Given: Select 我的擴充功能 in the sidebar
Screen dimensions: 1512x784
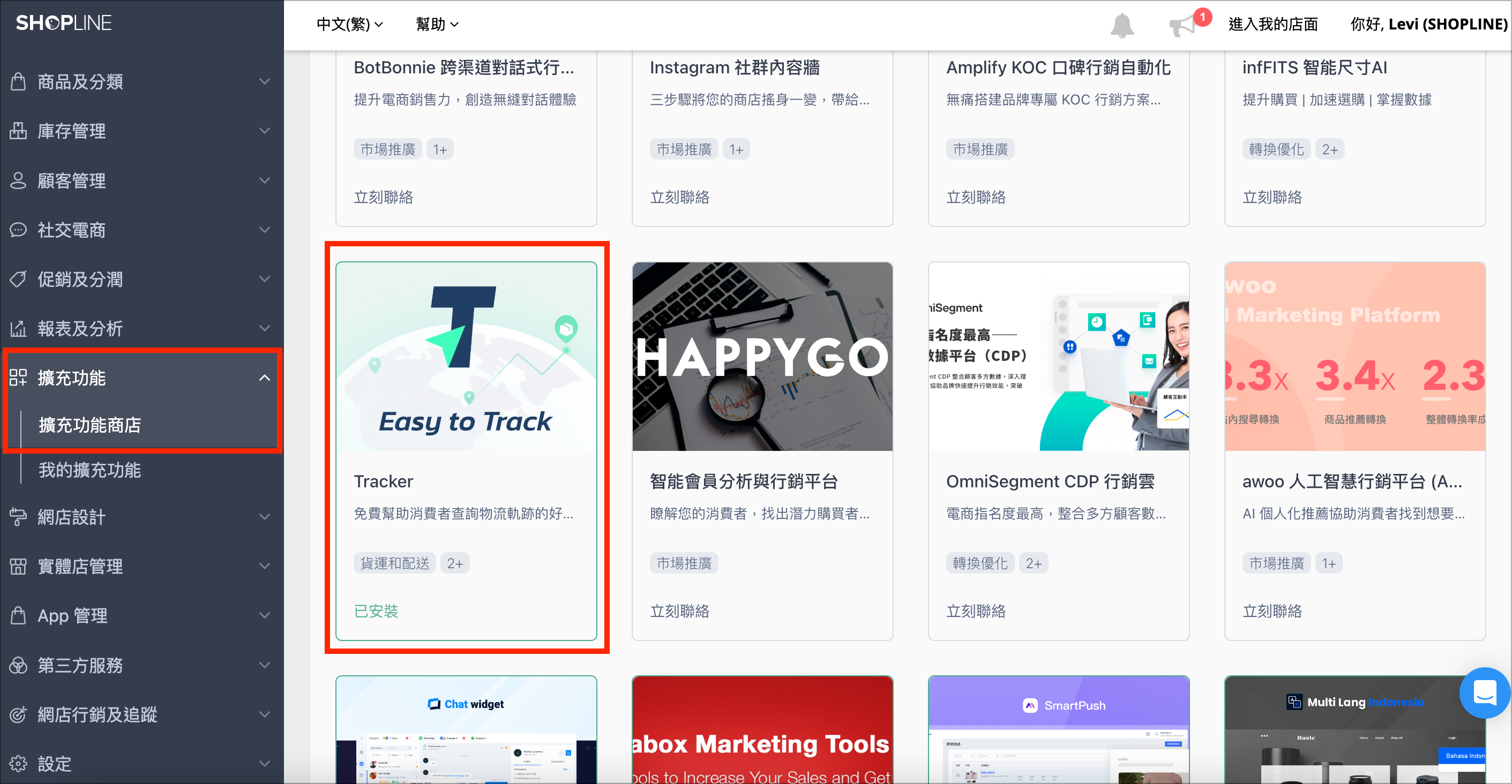Looking at the screenshot, I should [89, 470].
